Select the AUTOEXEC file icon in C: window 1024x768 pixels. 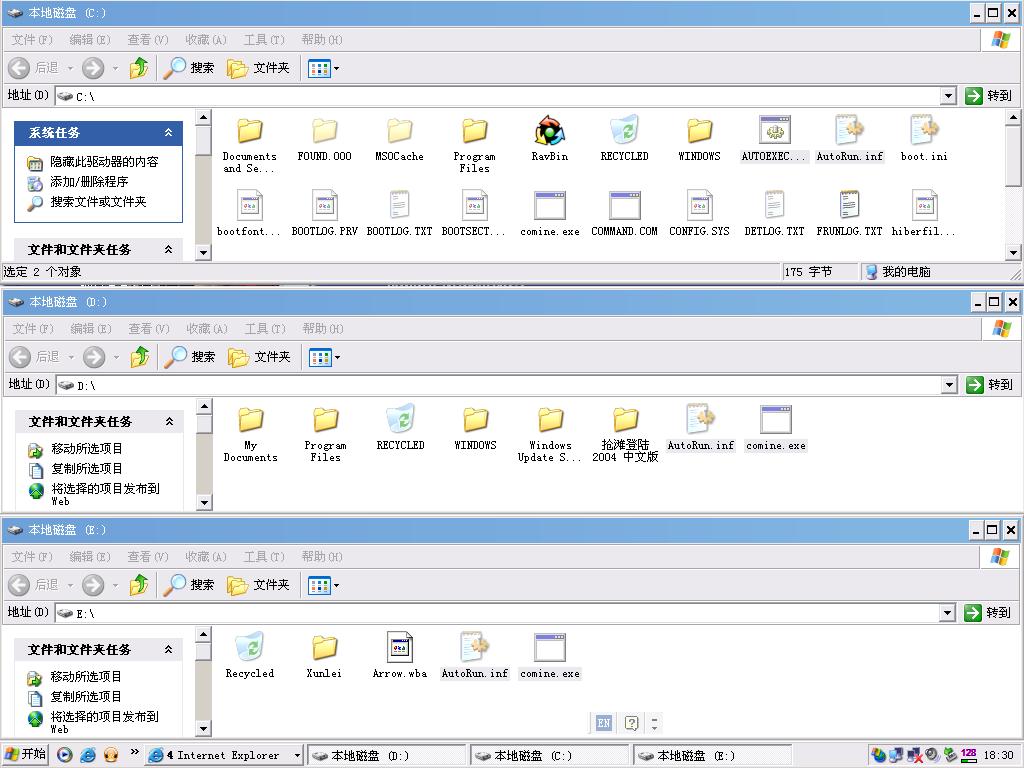point(775,131)
